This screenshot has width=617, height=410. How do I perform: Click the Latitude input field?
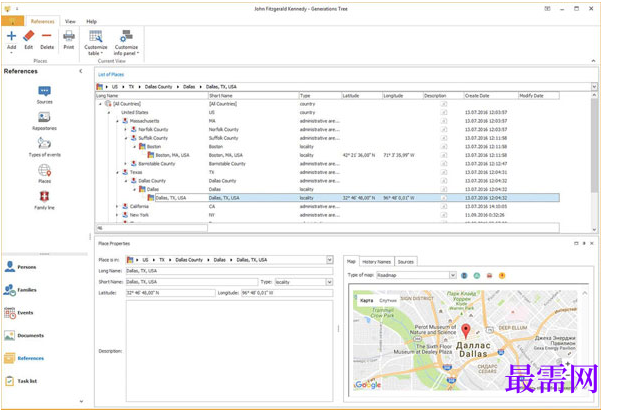pos(170,293)
